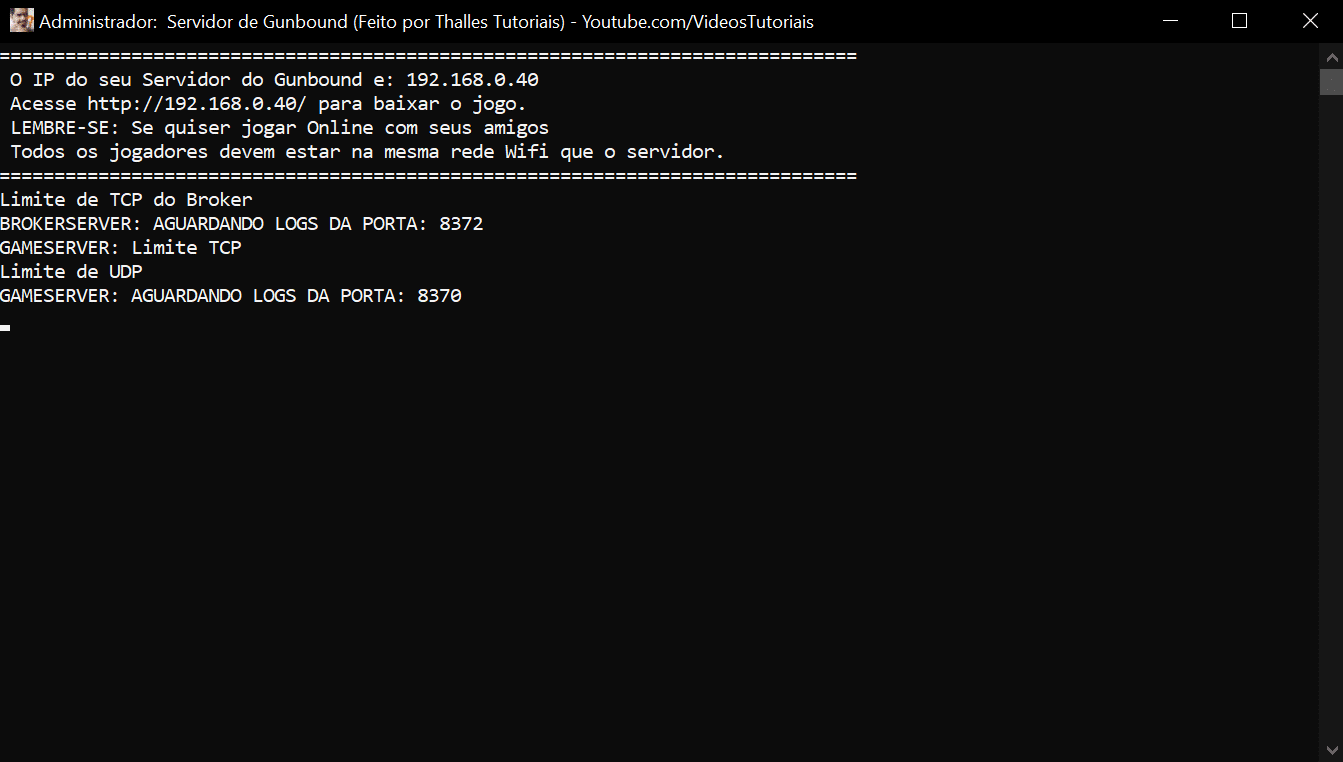The image size is (1343, 762).
Task: Click the 'Limite de TCP do Broker' line
Action: (126, 199)
